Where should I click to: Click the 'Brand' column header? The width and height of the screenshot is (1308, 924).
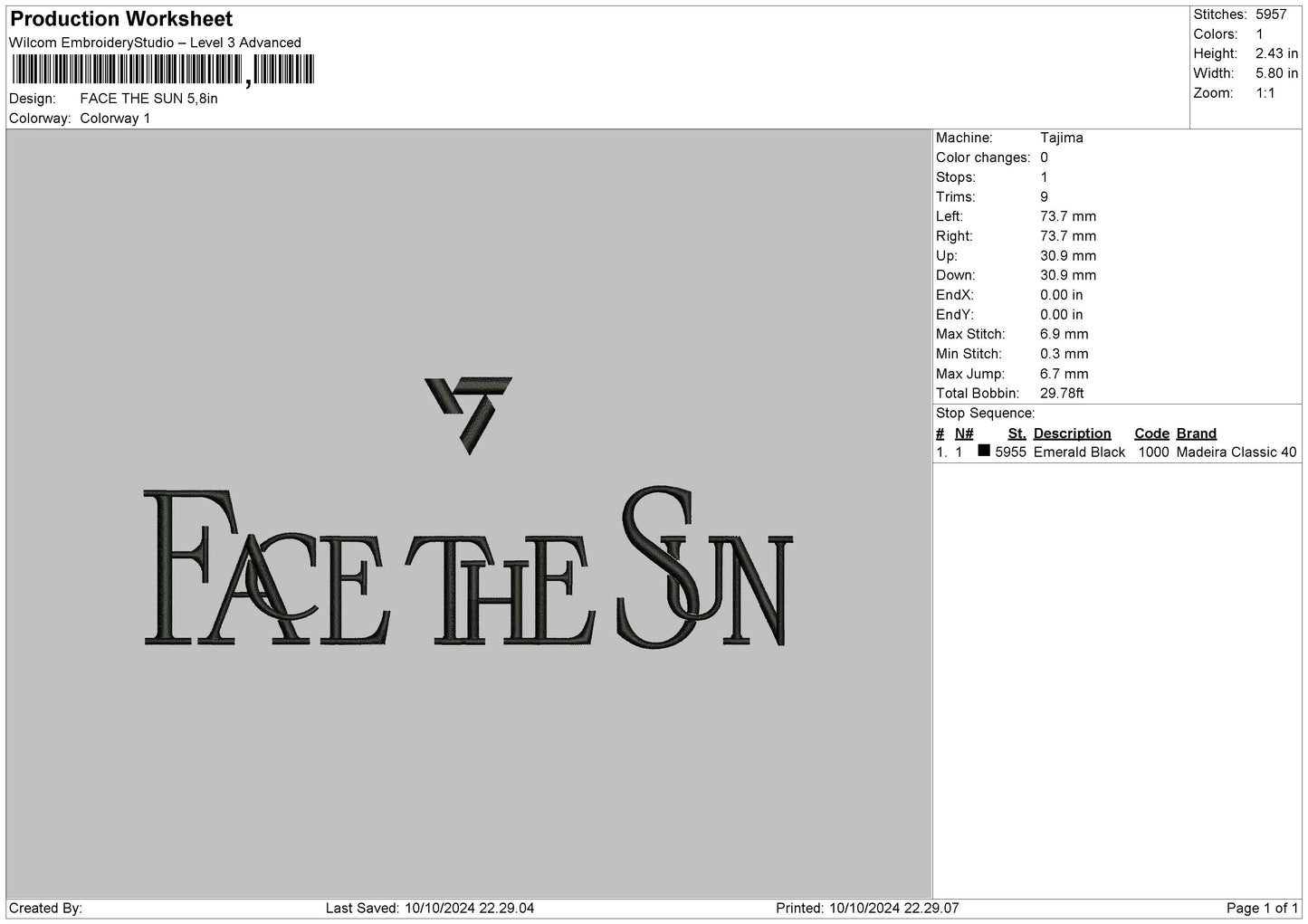pyautogui.click(x=1197, y=433)
